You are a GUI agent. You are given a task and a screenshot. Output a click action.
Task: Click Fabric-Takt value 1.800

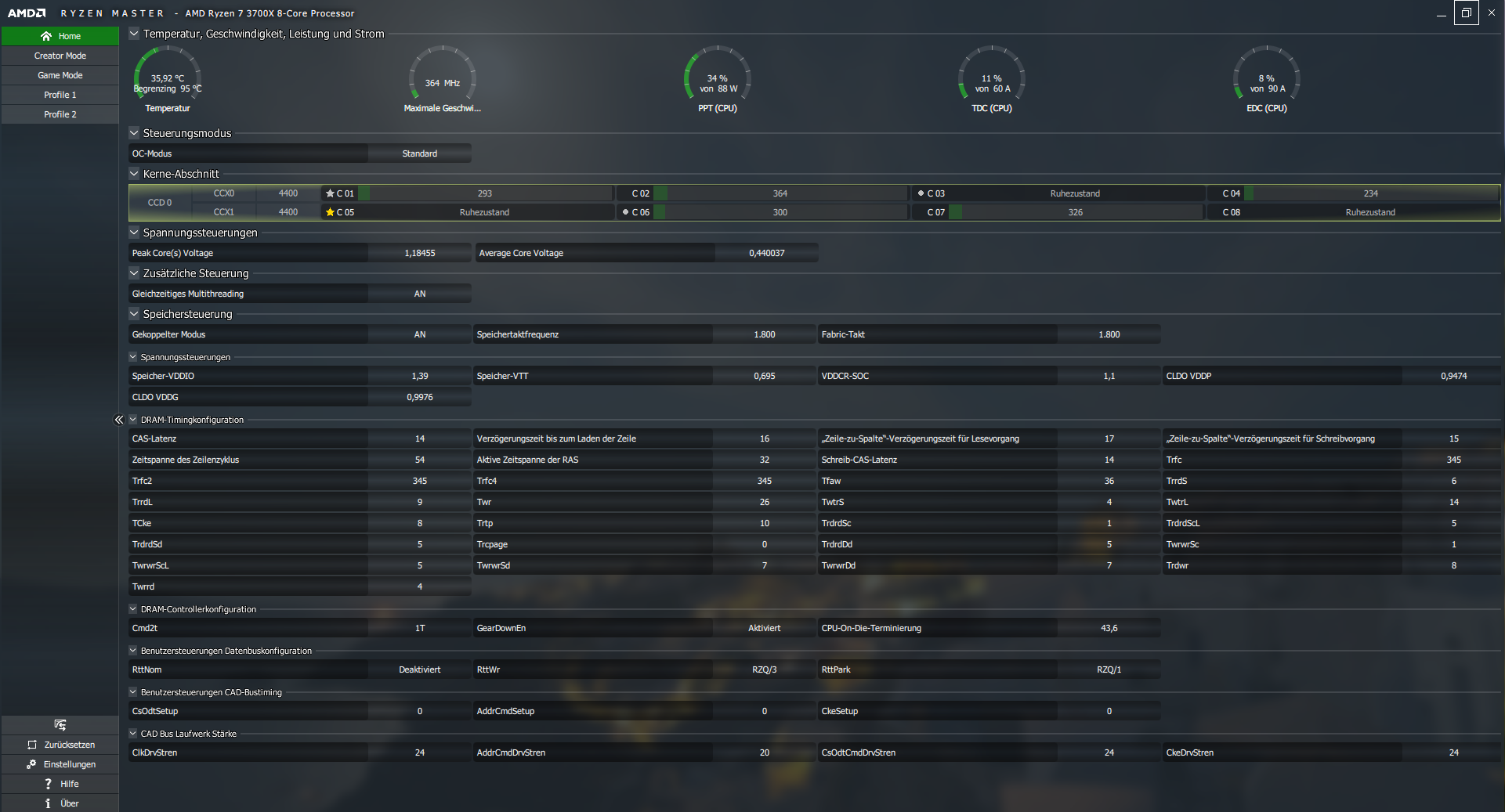(x=1109, y=334)
